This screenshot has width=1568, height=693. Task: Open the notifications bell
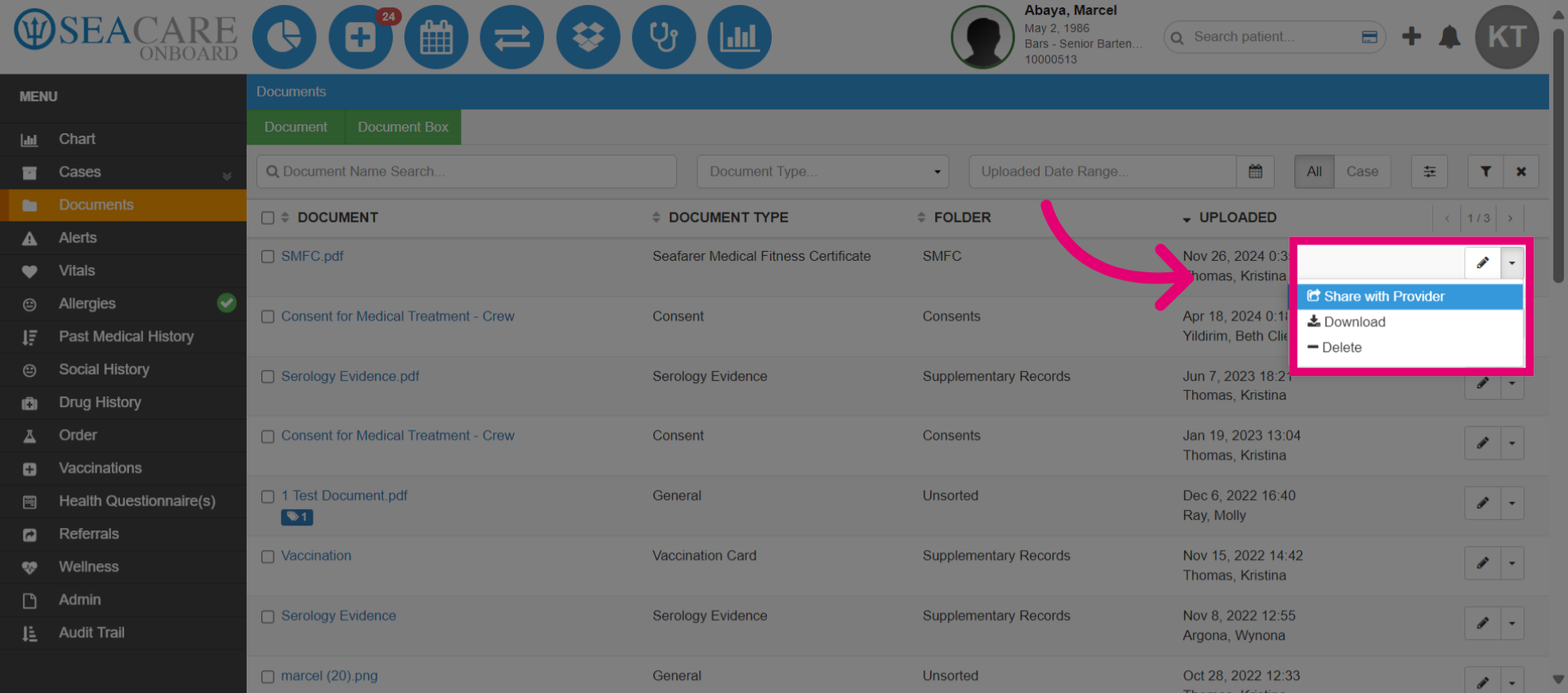tap(1450, 37)
